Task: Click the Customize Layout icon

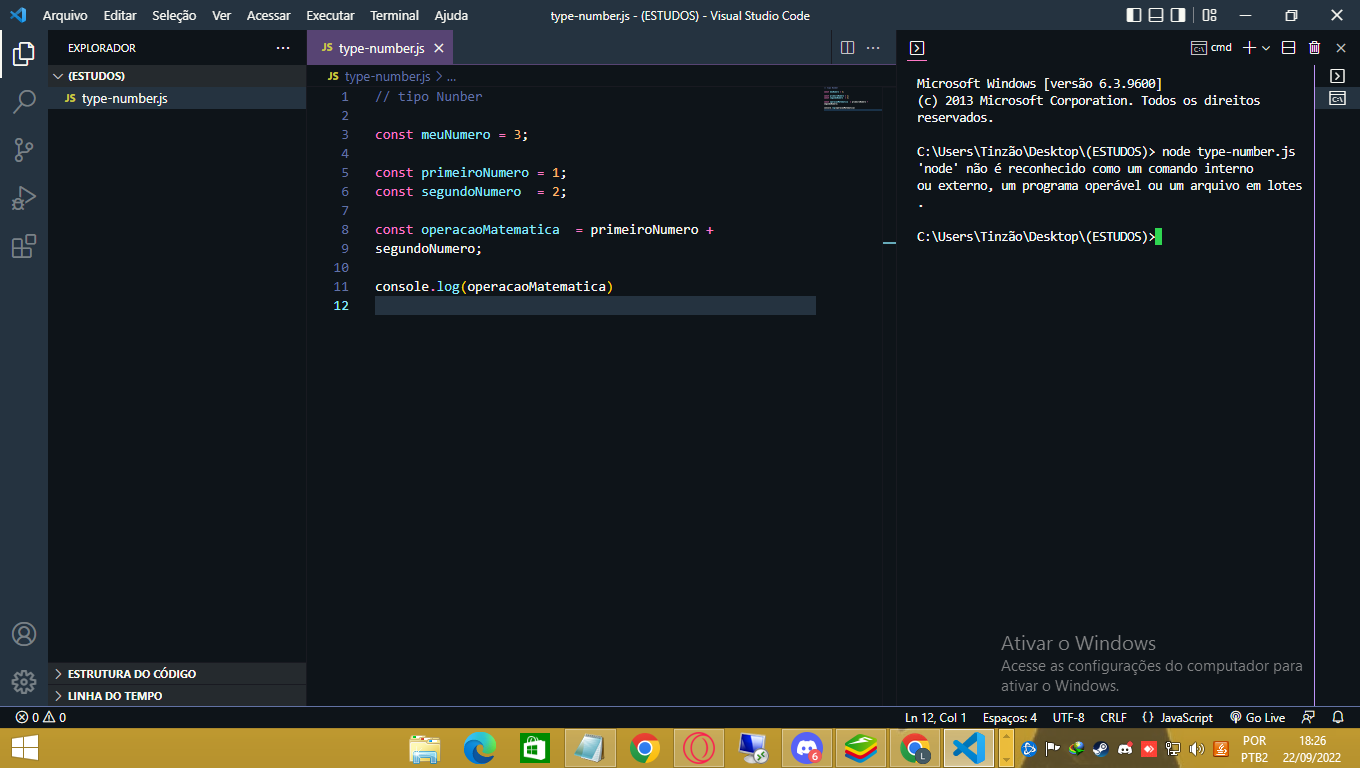Action: (1209, 16)
